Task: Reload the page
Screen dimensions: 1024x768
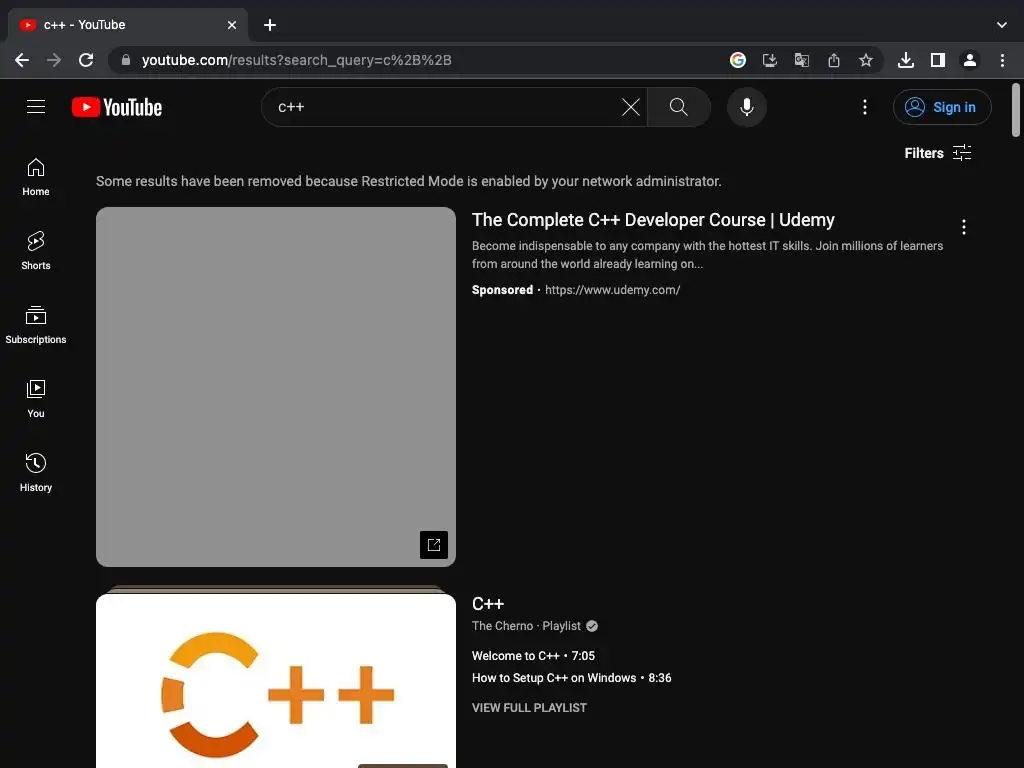Action: coord(86,60)
